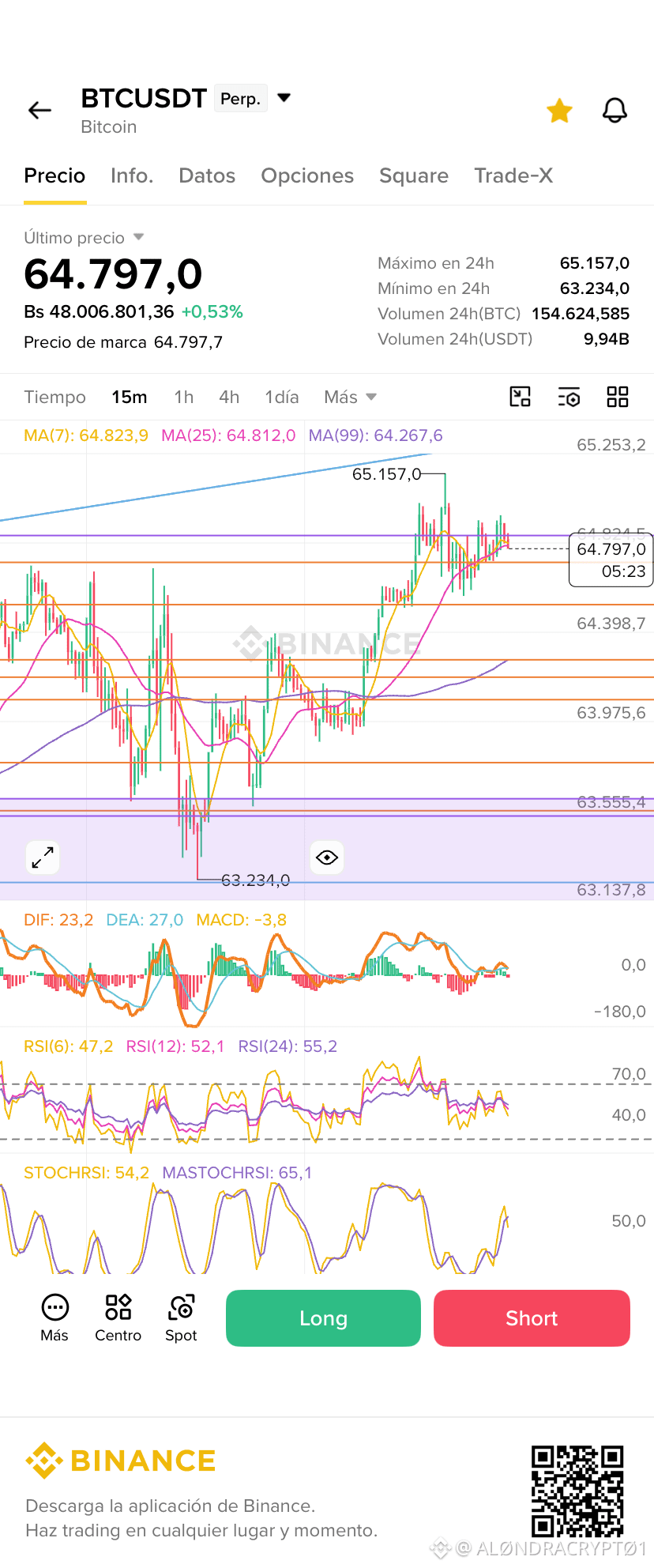The width and height of the screenshot is (654, 1568).
Task: Click the 65.157,0 high marker on chart
Action: click(387, 474)
